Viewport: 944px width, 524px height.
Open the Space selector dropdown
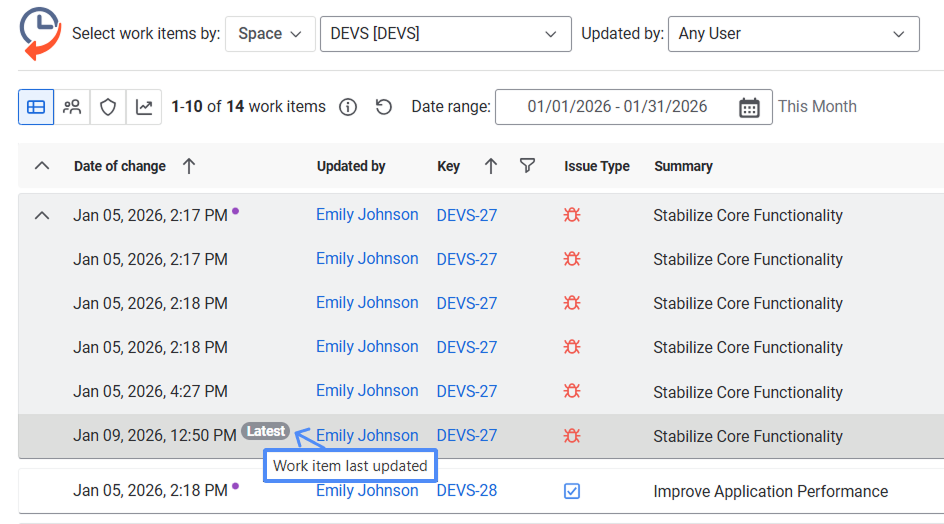[x=270, y=33]
